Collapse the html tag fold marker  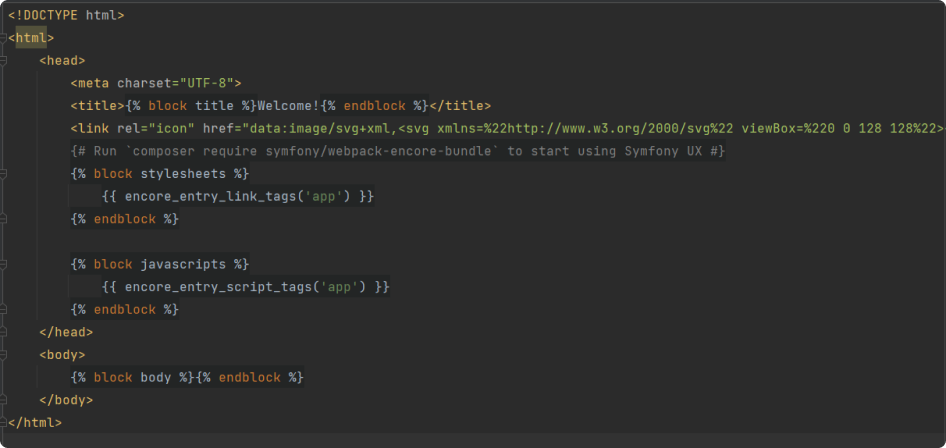[5, 38]
